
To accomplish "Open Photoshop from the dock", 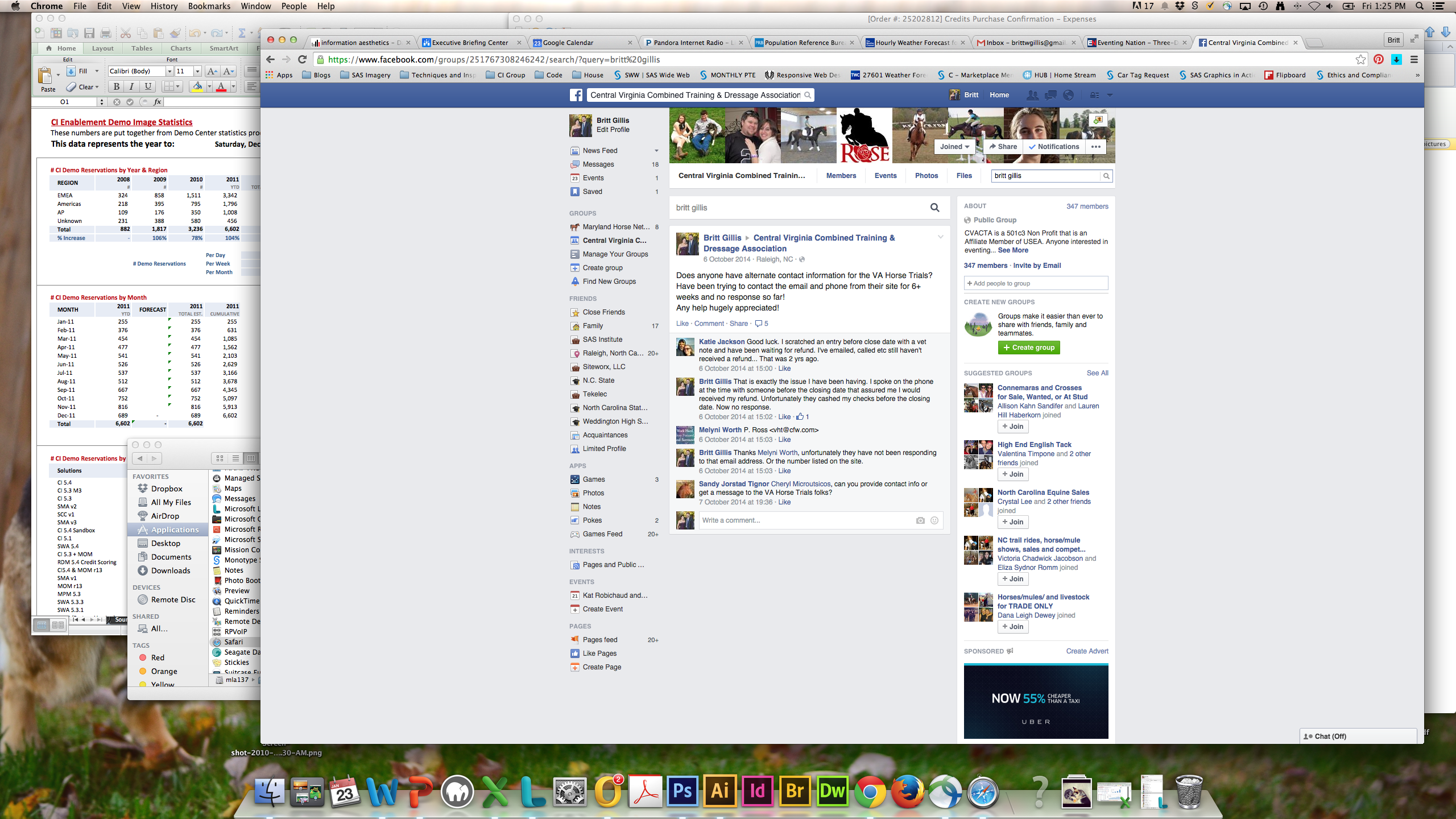I will 682,791.
